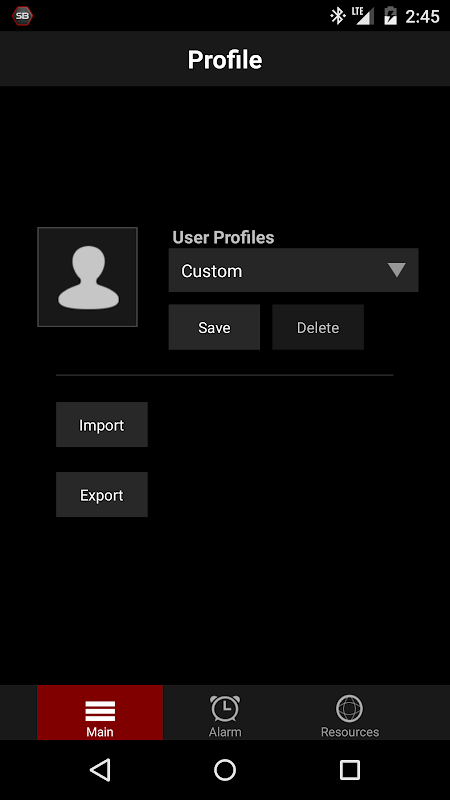Import a profile
This screenshot has width=450, height=800.
tap(102, 424)
